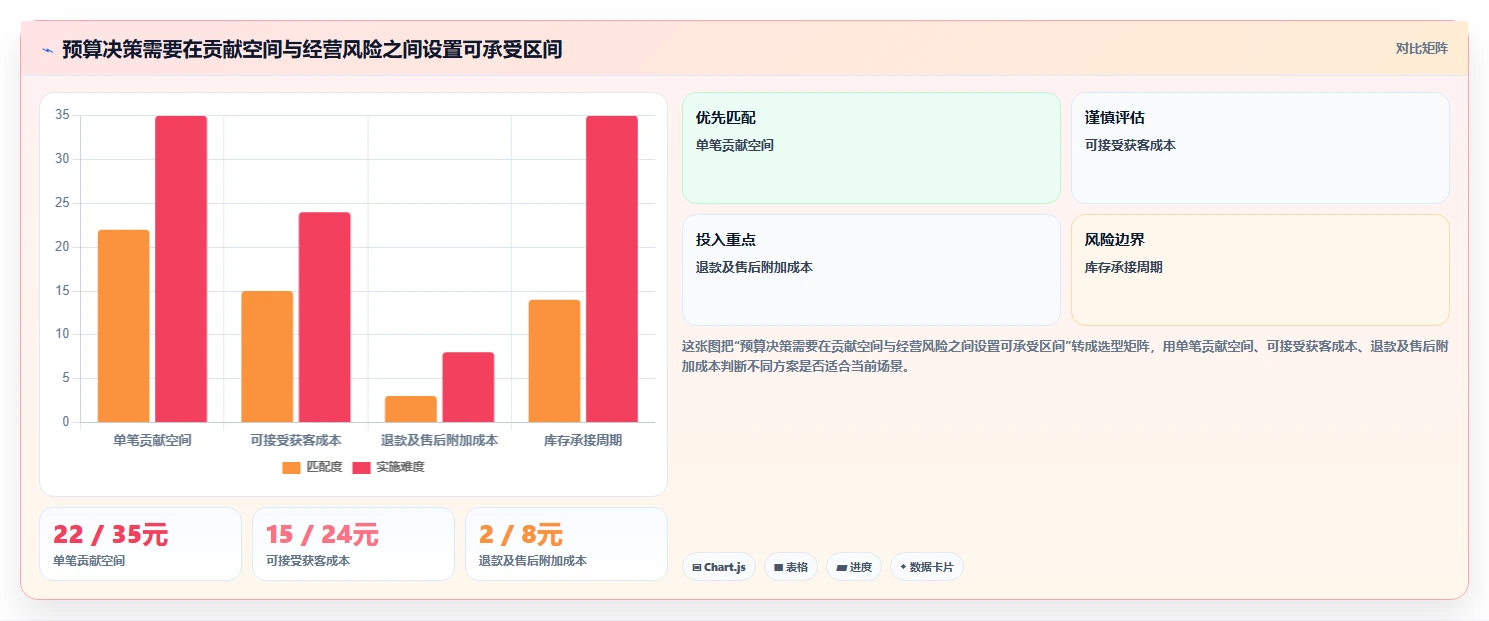This screenshot has height=621, width=1489.
Task: Click the 对比矩阵 label in header
Action: tap(1421, 48)
